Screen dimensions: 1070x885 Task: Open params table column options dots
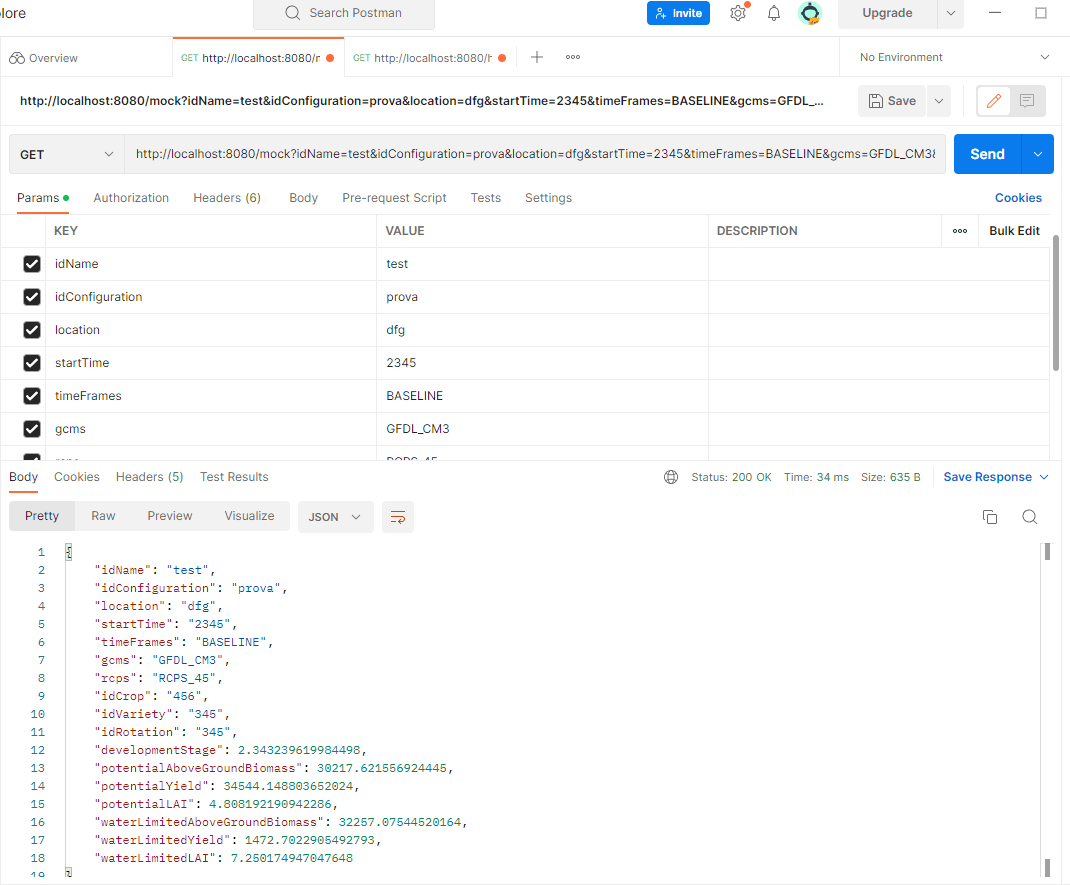pyautogui.click(x=959, y=231)
